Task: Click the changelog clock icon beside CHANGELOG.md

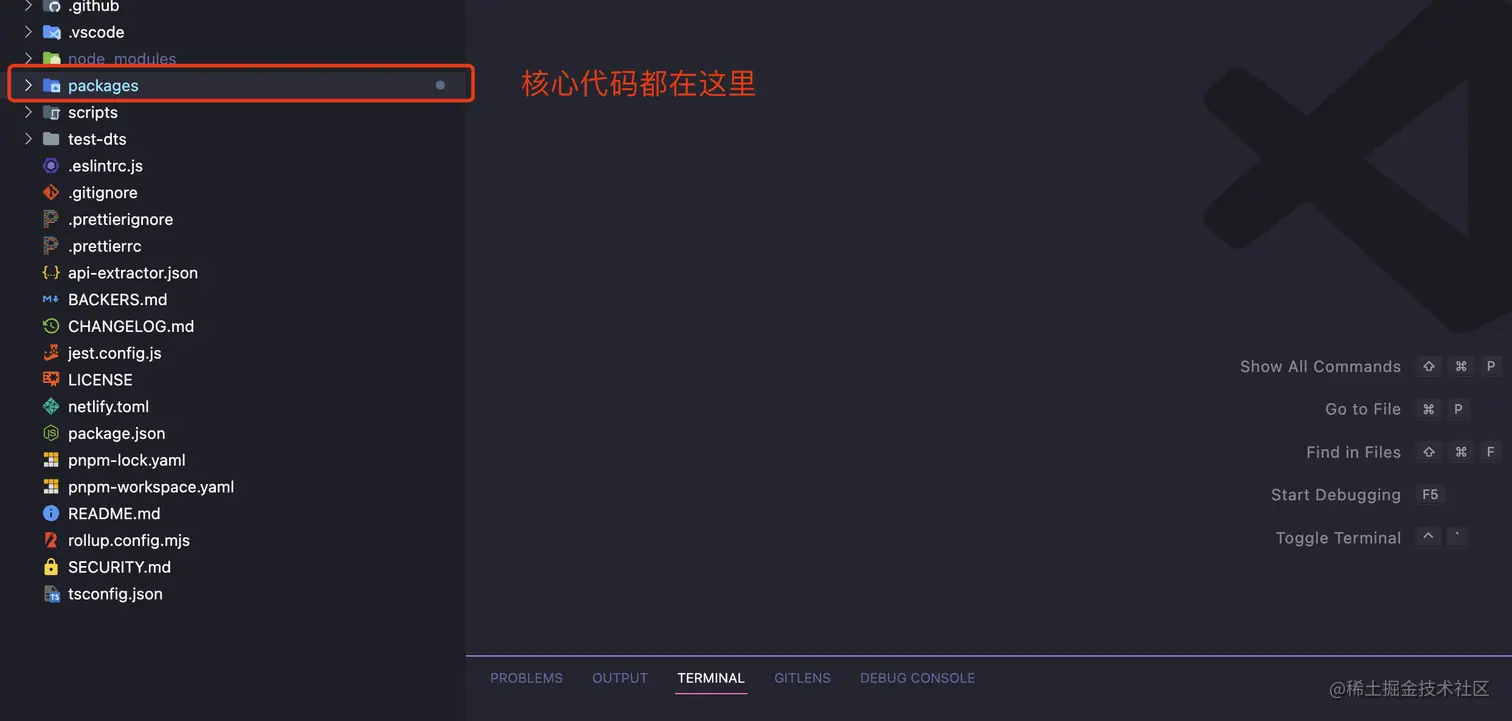Action: 51,326
